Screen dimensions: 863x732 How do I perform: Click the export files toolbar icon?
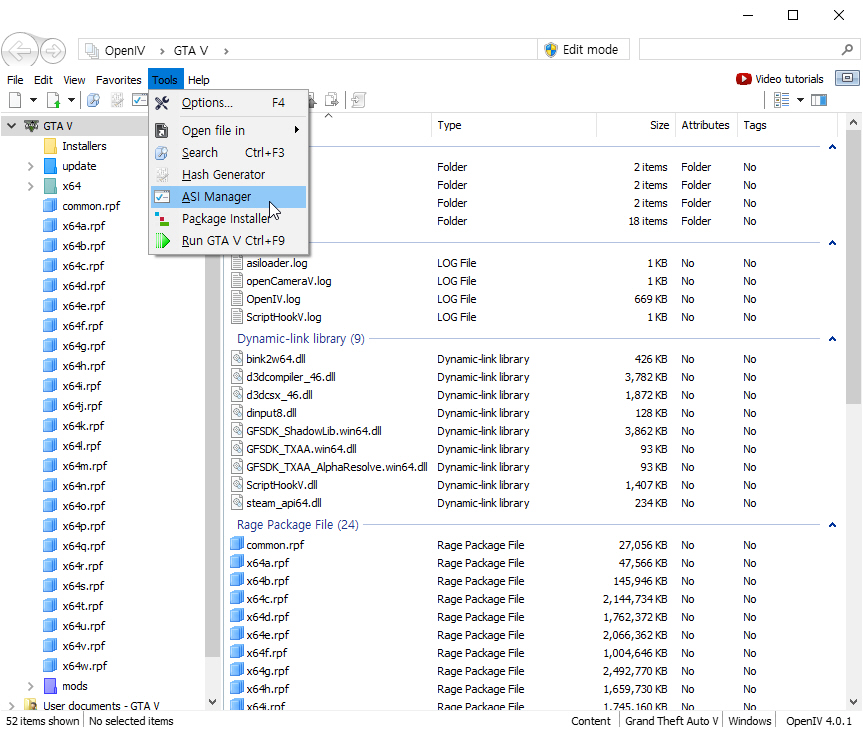tap(332, 100)
